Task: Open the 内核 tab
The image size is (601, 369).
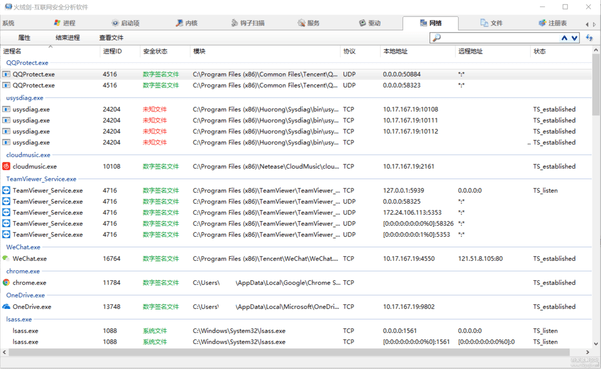Action: coord(186,23)
